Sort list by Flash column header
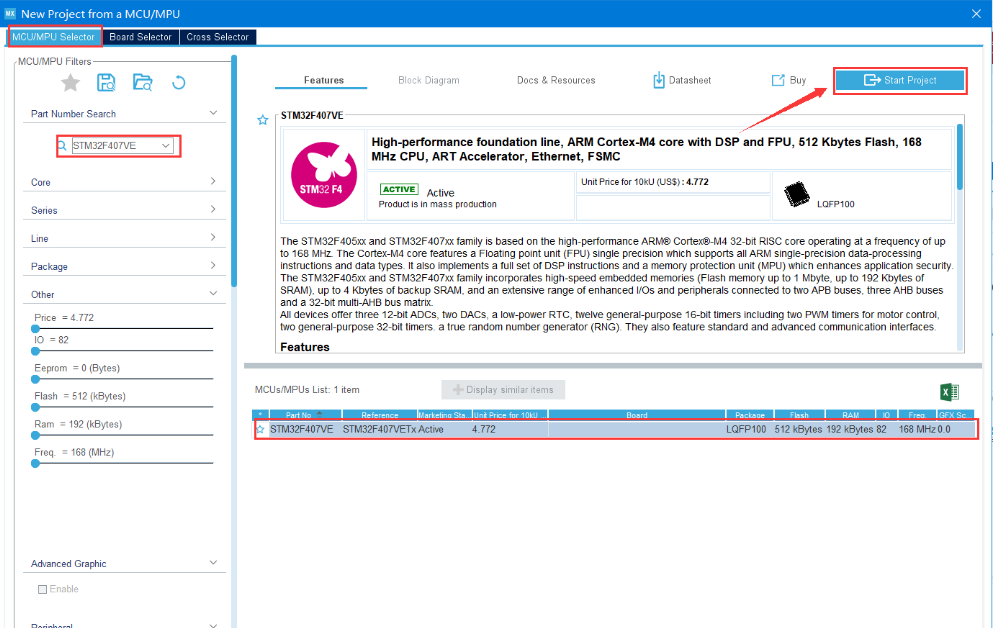 pos(799,415)
